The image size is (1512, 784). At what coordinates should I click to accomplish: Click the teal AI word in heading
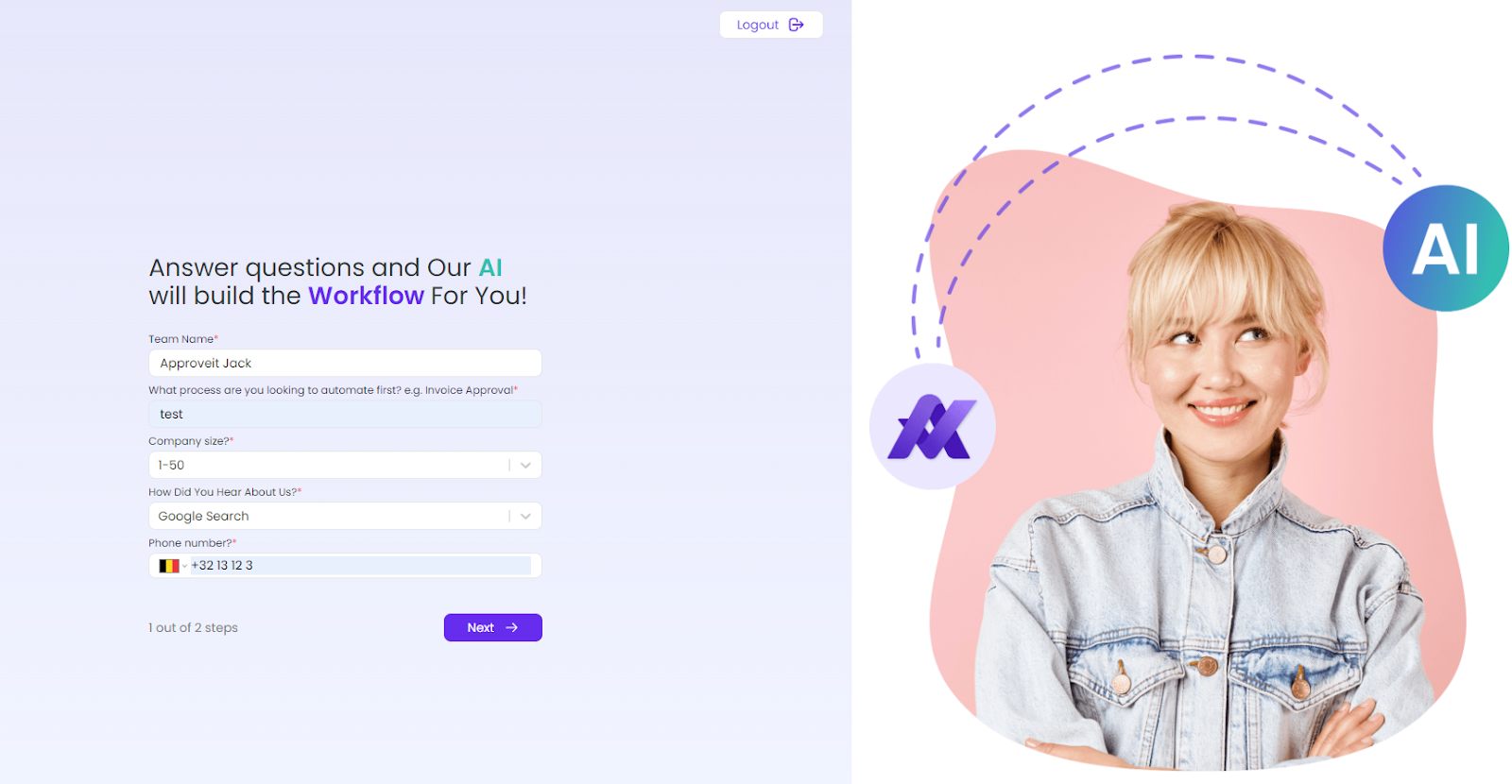click(490, 267)
